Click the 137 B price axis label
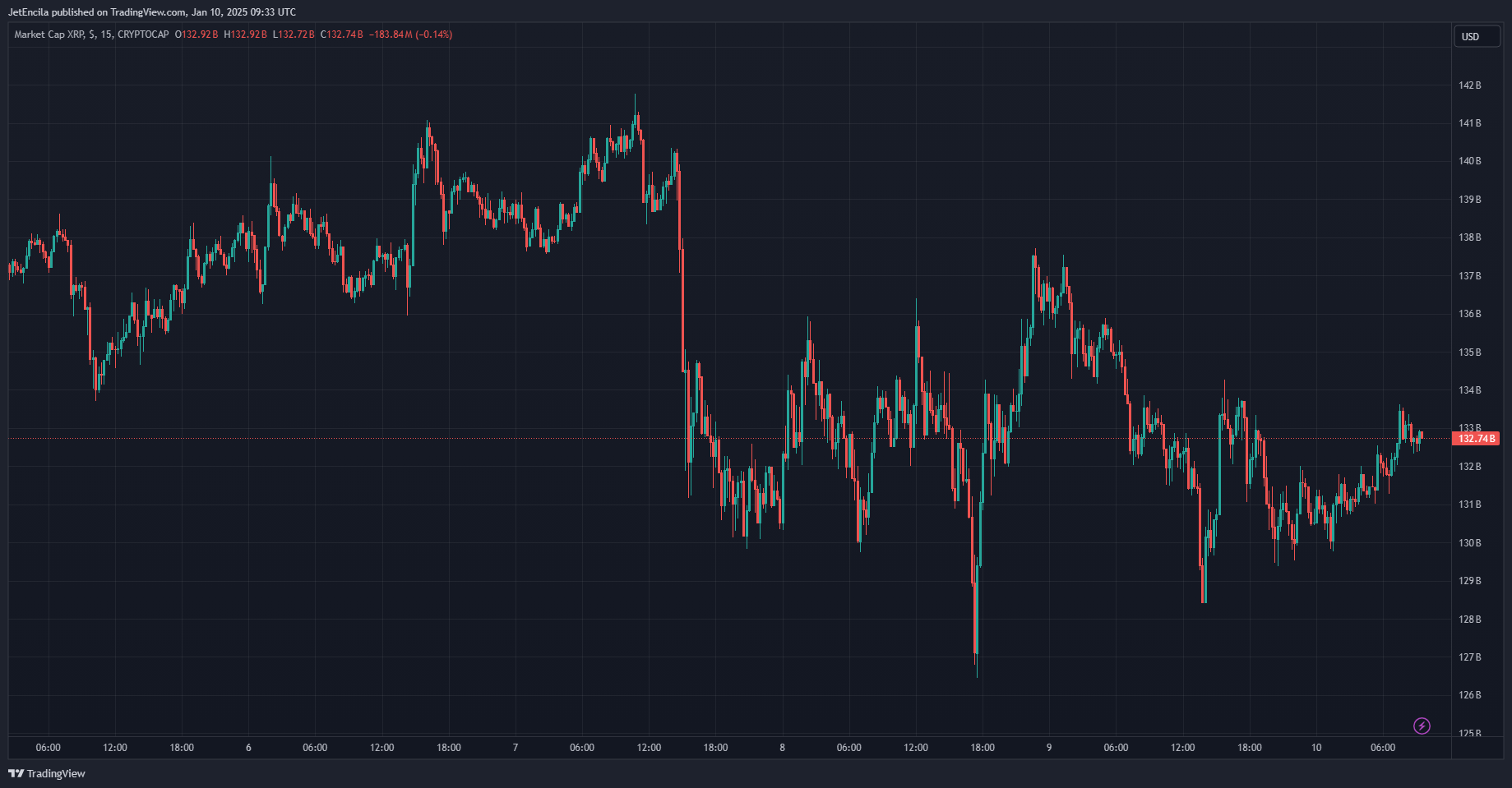The height and width of the screenshot is (788, 1512). [x=1469, y=276]
